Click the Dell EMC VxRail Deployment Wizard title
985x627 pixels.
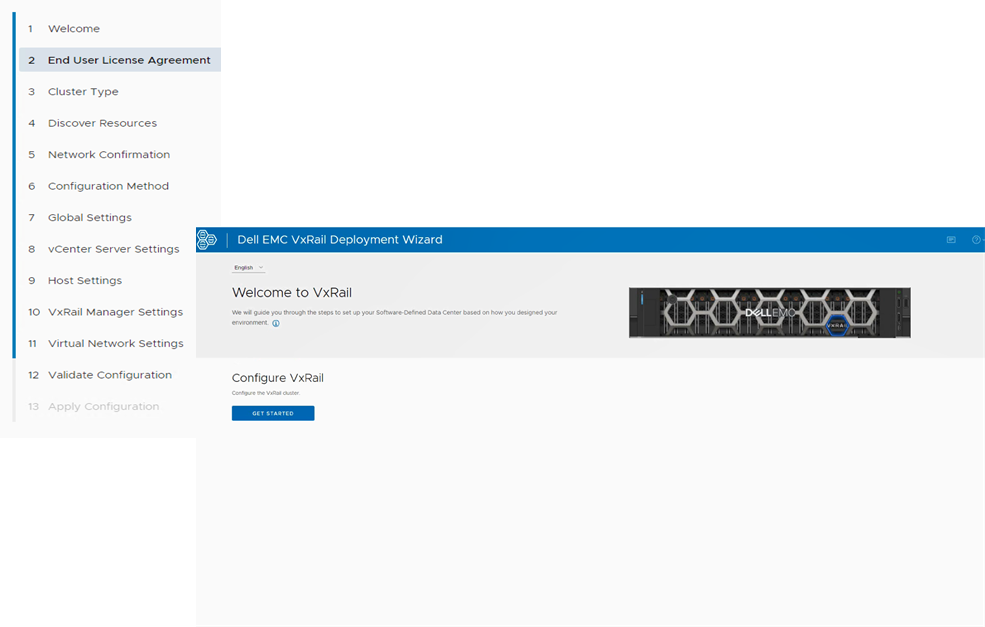click(340, 239)
